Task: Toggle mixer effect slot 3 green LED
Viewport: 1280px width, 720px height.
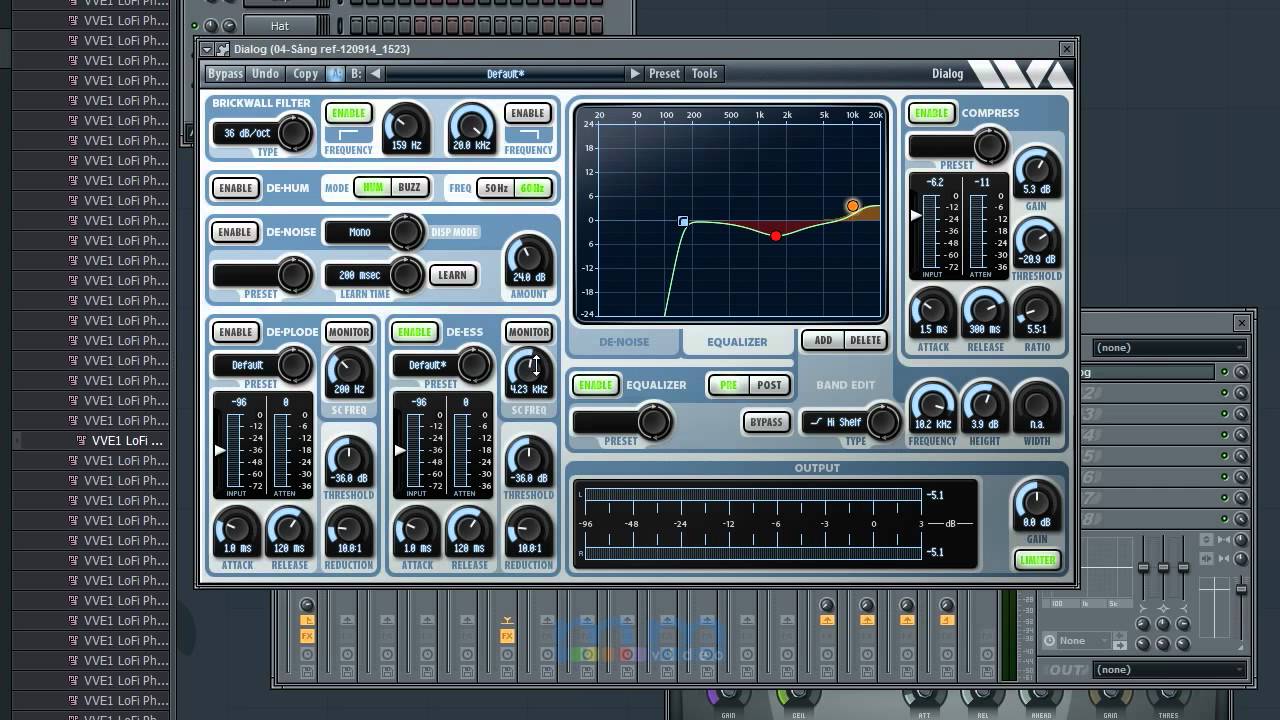Action: click(1224, 414)
